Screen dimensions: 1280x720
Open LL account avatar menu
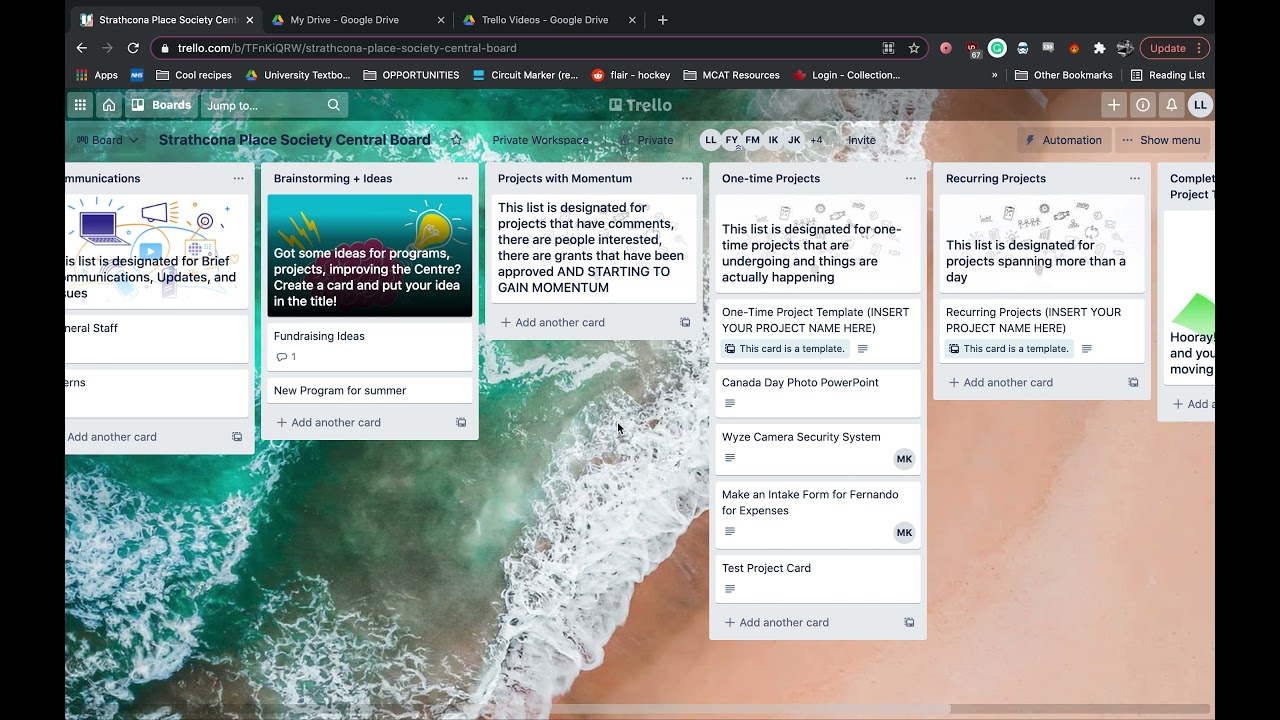click(x=1200, y=105)
